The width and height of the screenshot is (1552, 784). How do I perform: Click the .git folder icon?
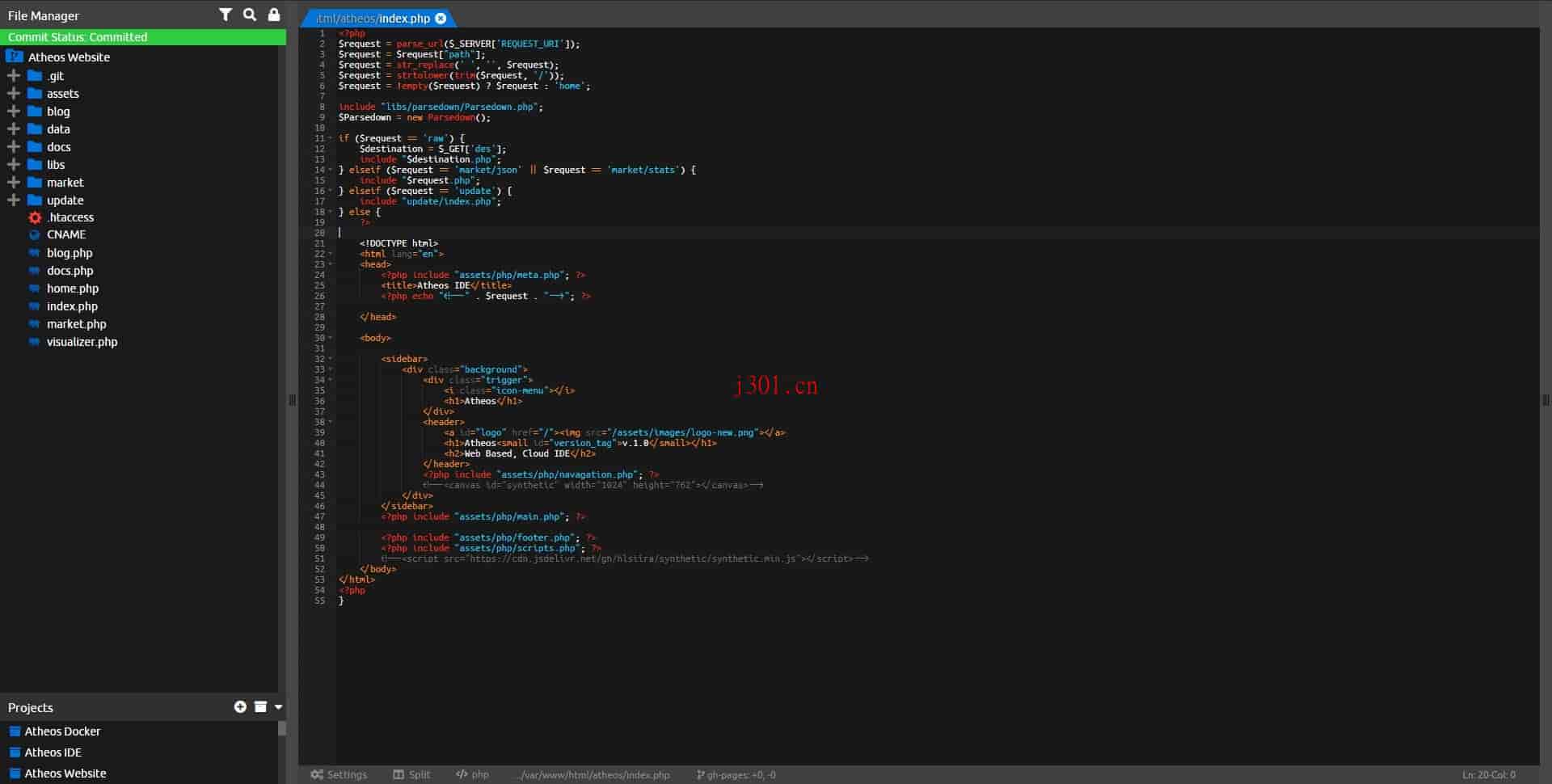[x=35, y=76]
